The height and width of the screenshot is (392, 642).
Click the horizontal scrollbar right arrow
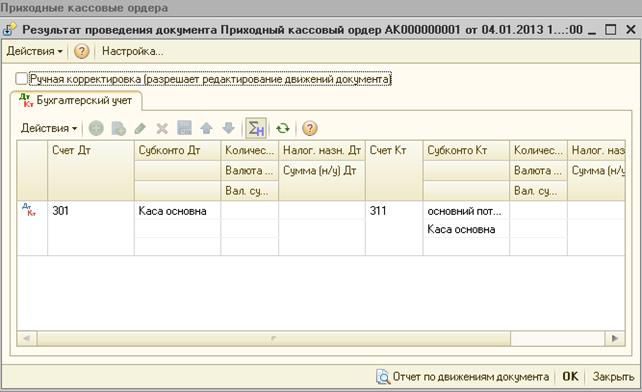(x=615, y=338)
